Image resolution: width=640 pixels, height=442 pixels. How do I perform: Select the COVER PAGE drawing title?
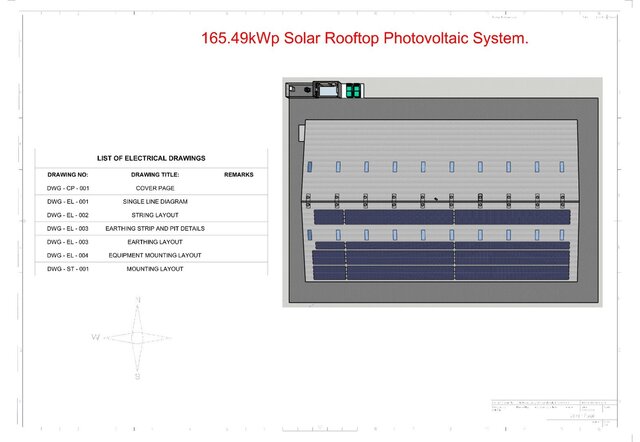pyautogui.click(x=155, y=188)
